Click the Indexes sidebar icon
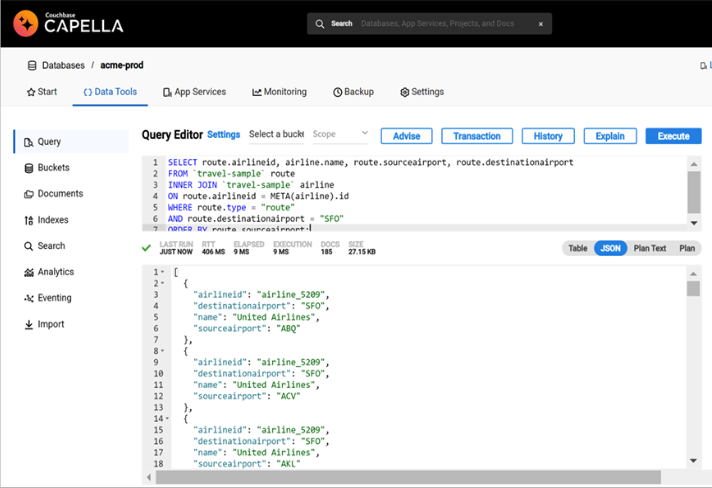712x488 pixels. 29,220
